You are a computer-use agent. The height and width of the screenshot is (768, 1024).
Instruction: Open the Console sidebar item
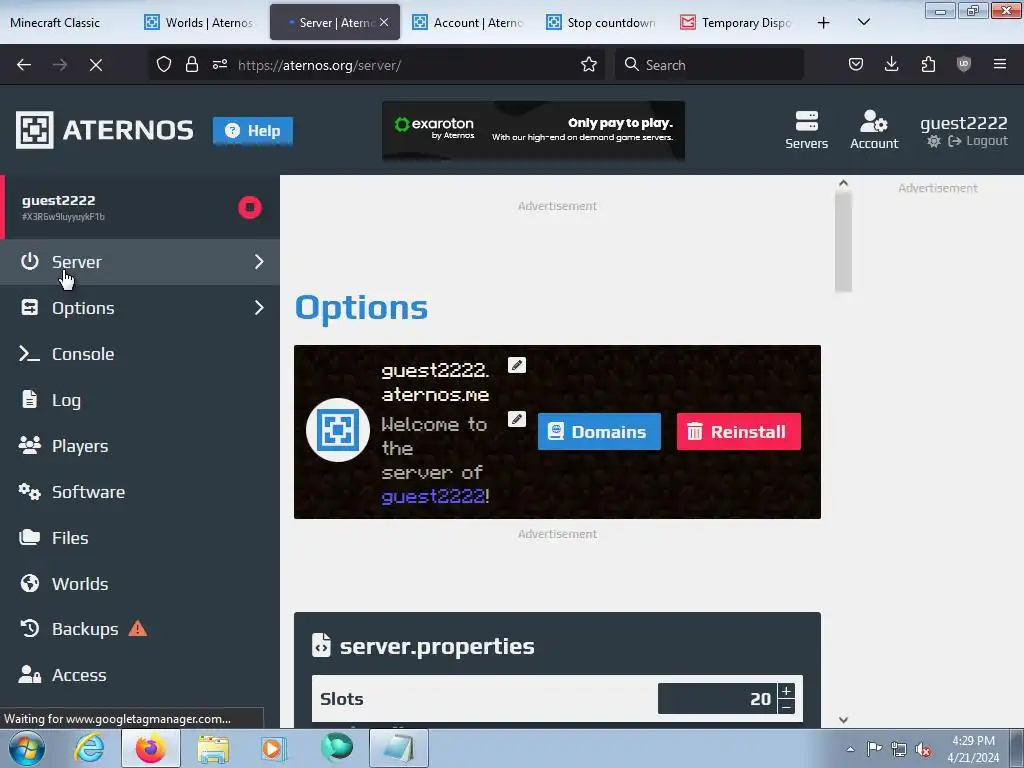(140, 354)
